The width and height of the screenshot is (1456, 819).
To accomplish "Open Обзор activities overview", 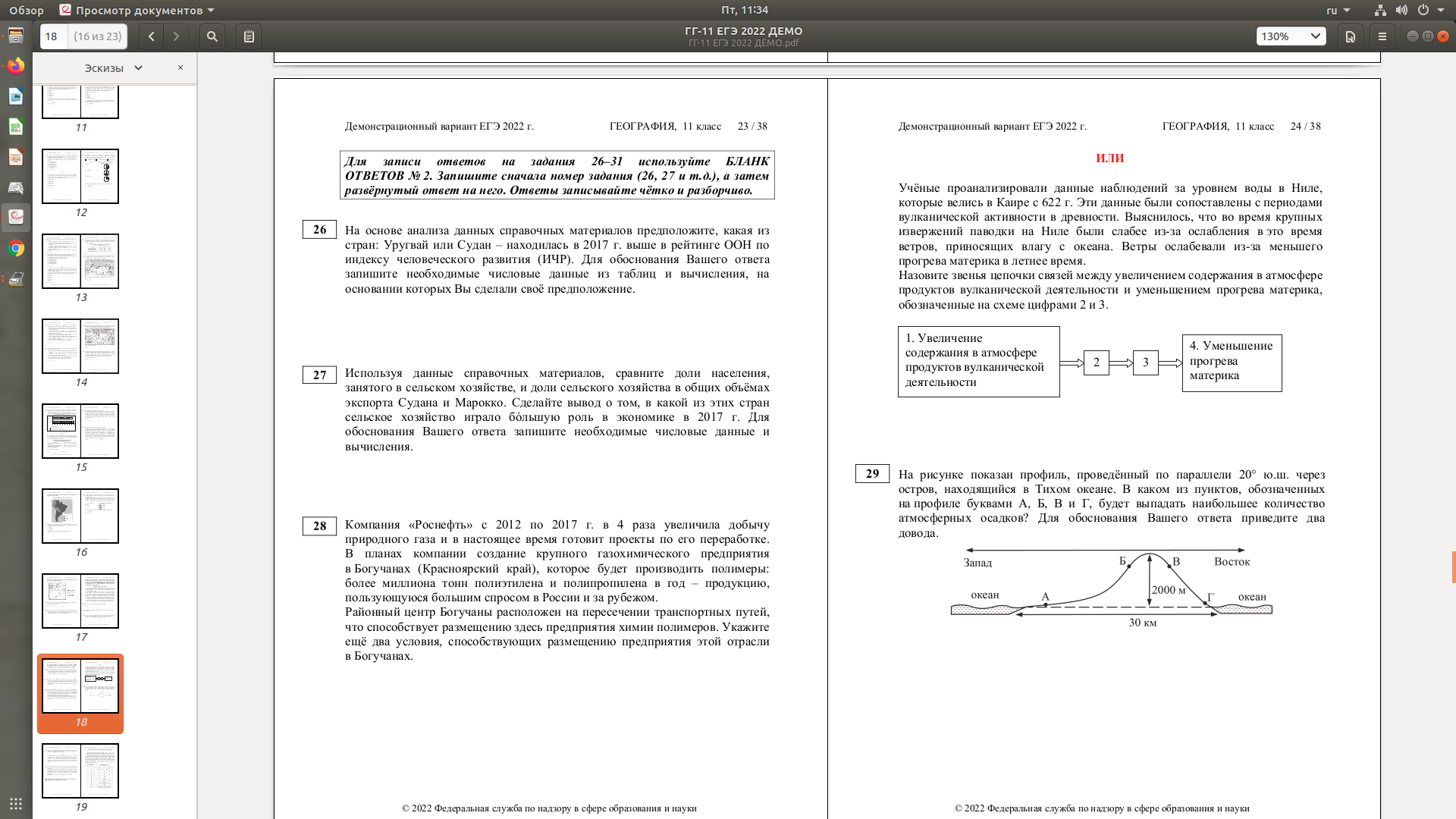I will coord(27,10).
